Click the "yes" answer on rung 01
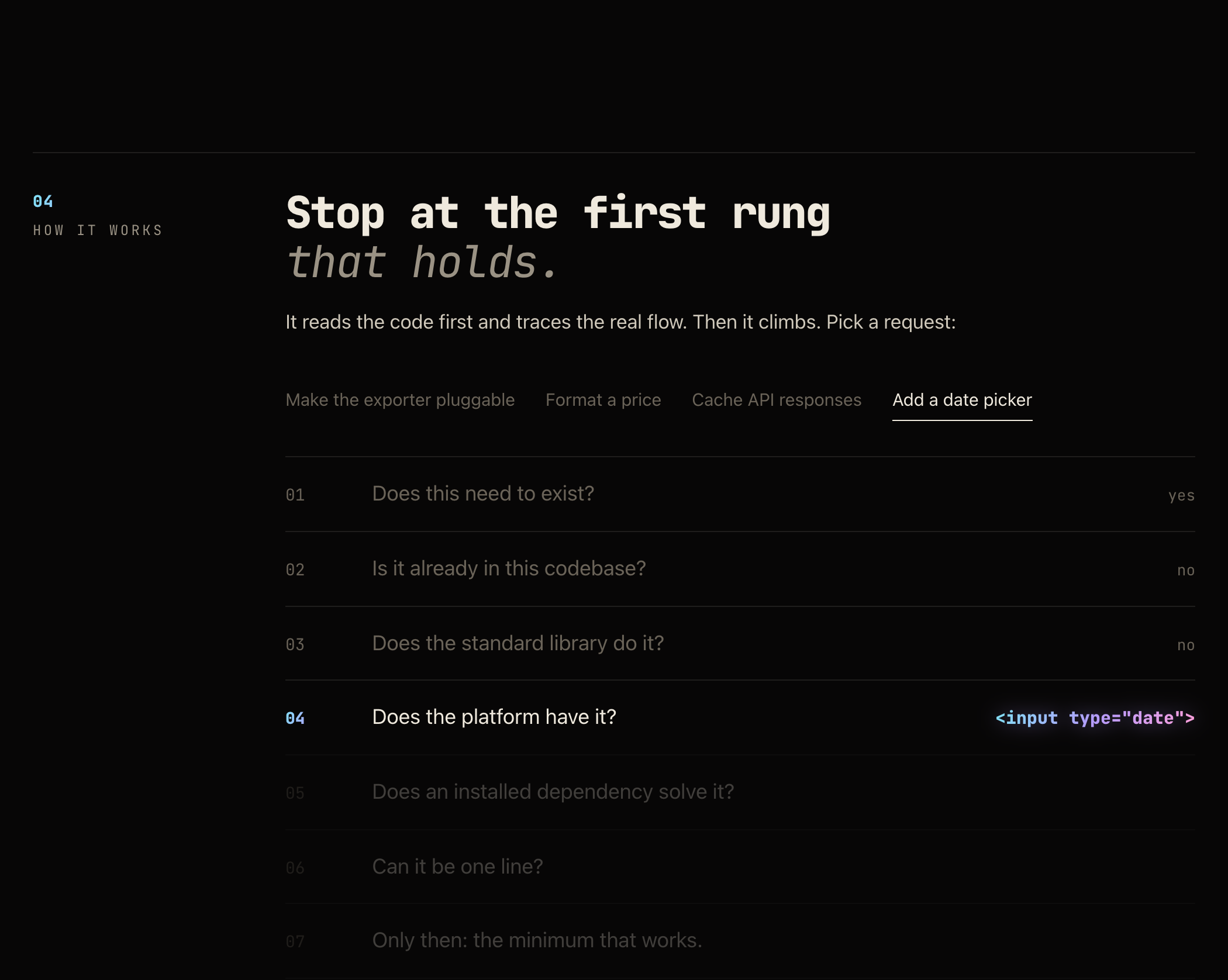Screen dimensions: 1228x980 point(1181,496)
